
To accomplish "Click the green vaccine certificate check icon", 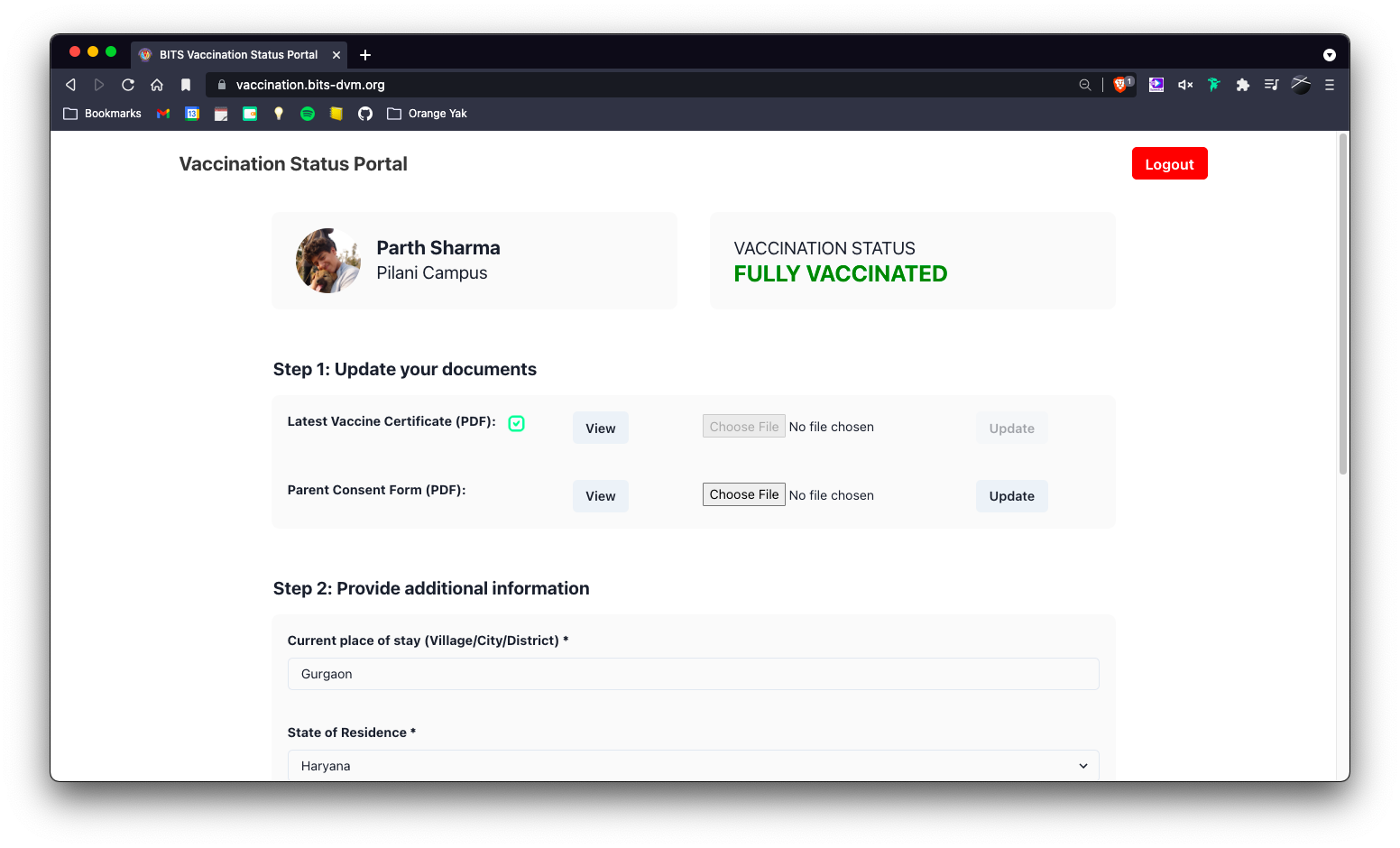I will pyautogui.click(x=517, y=423).
